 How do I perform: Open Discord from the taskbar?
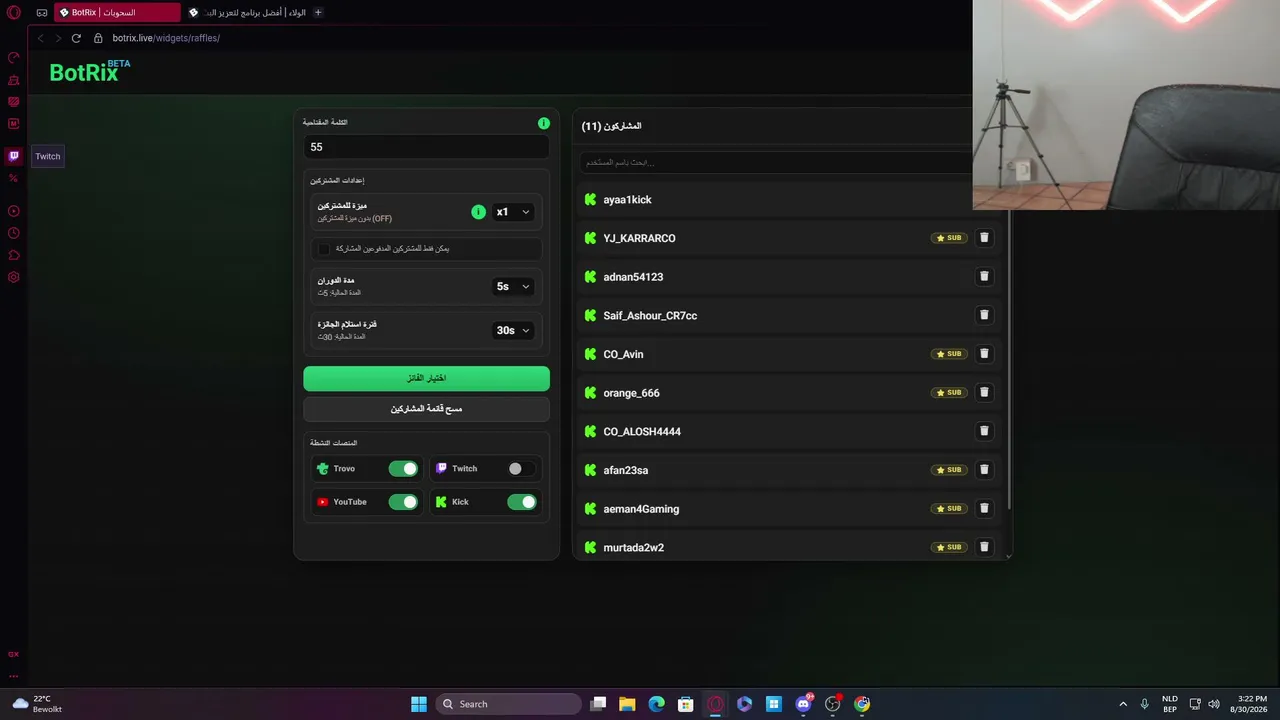pyautogui.click(x=803, y=704)
